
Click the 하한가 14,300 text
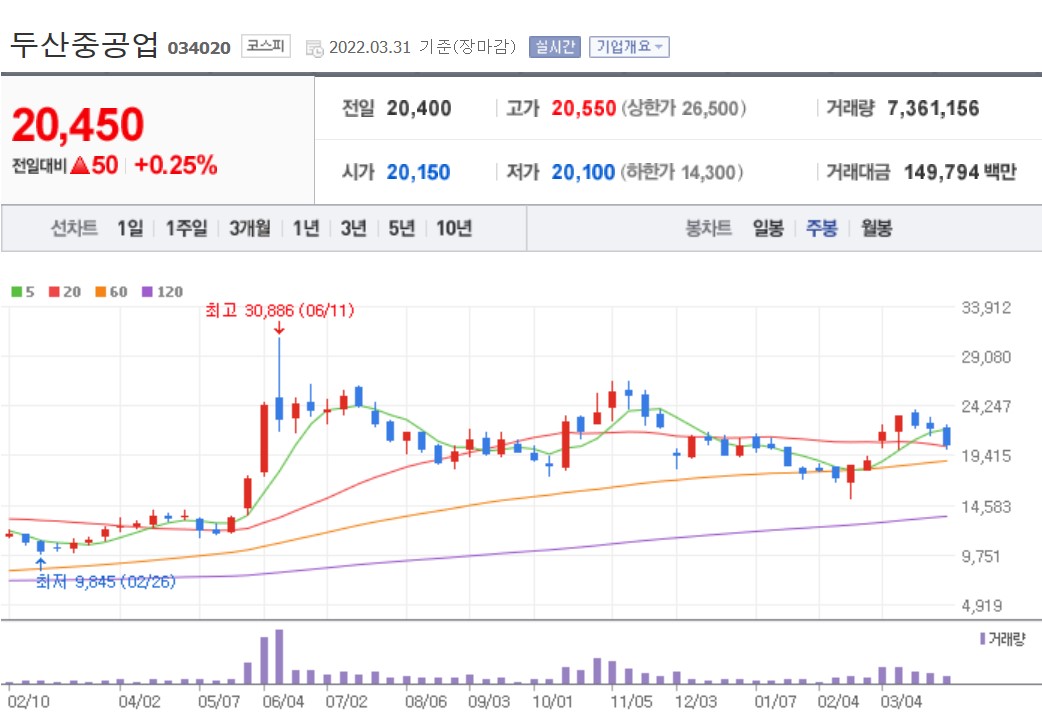tap(681, 172)
